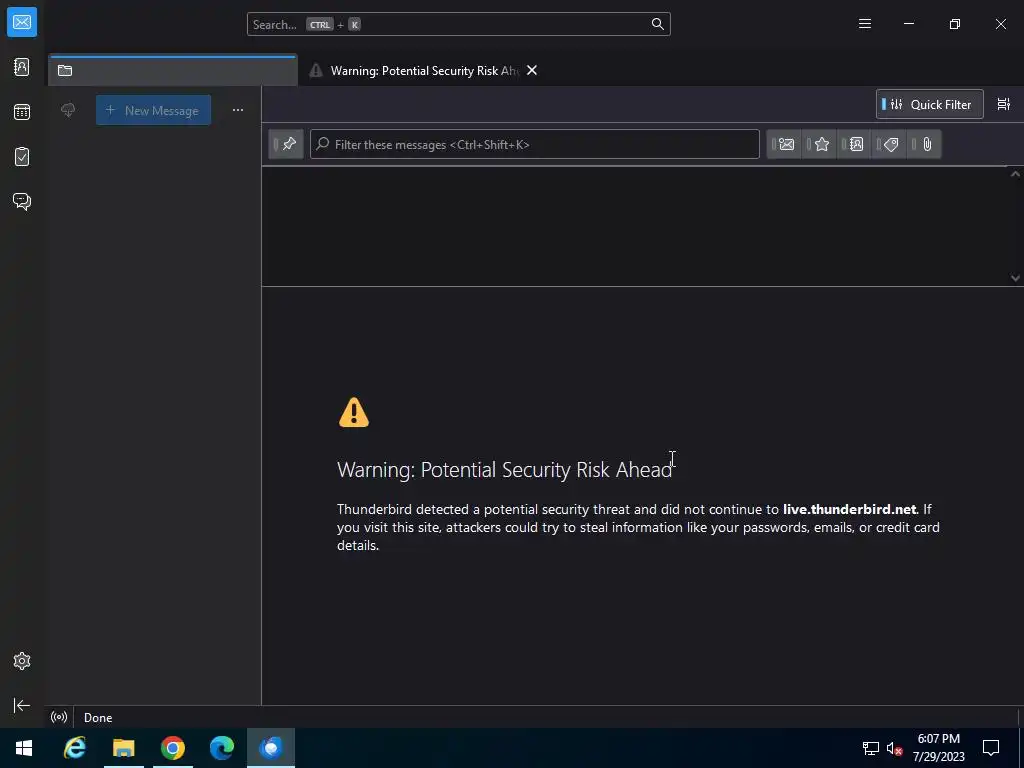This screenshot has width=1024, height=768.
Task: Click the Thunderbird taskbar icon
Action: coord(270,748)
